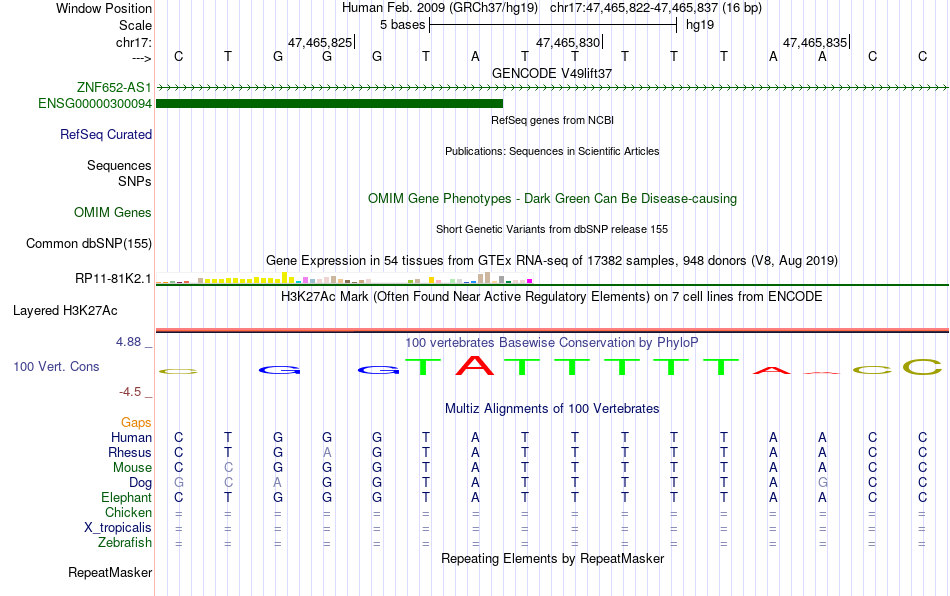Click the light gray A in the Rhesus row
Viewport: 950px width, 596px height.
[327, 452]
